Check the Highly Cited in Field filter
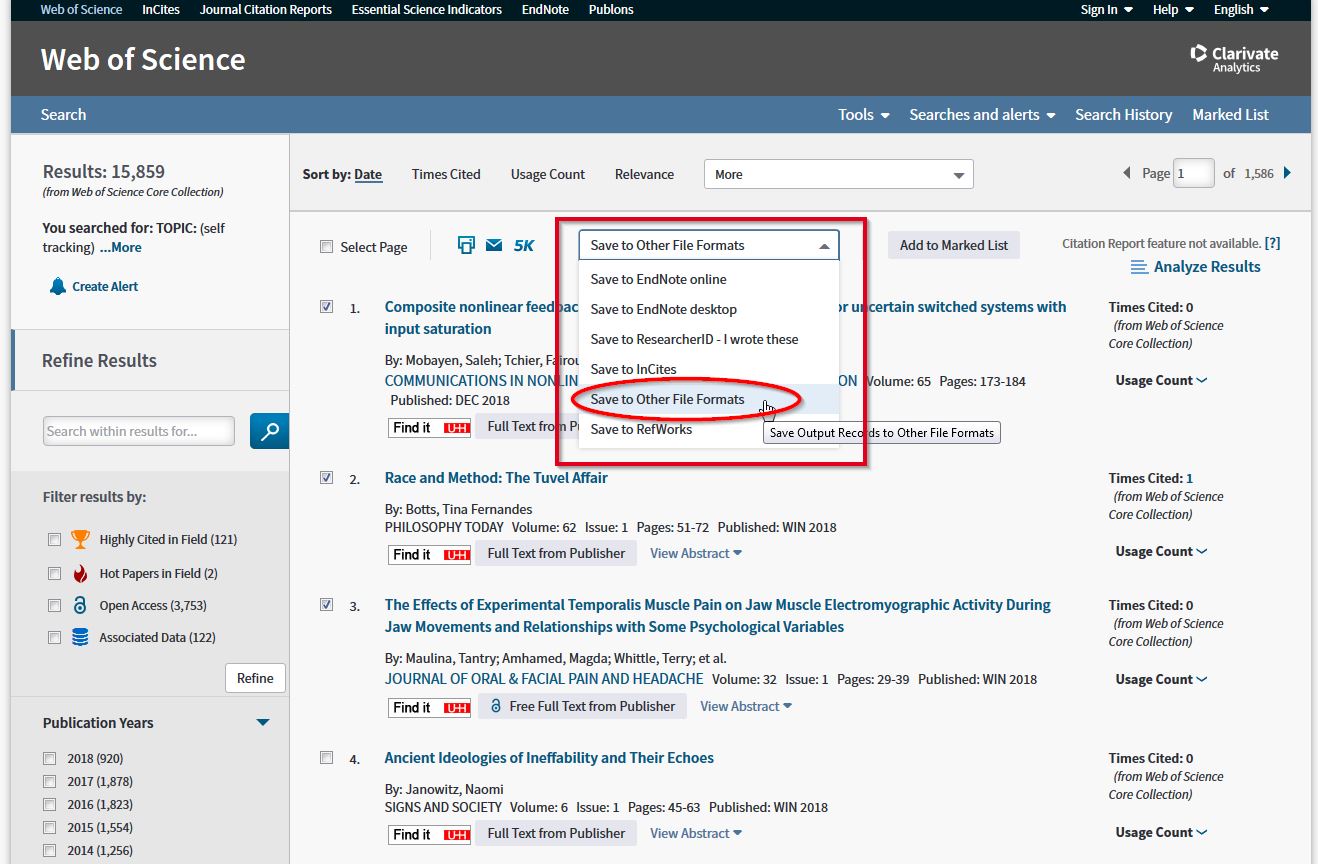Screen dimensions: 1318x864 tap(54, 540)
